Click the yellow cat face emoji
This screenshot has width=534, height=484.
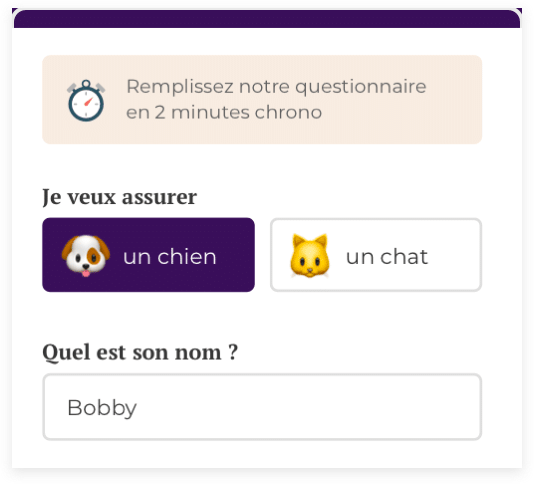(x=310, y=256)
